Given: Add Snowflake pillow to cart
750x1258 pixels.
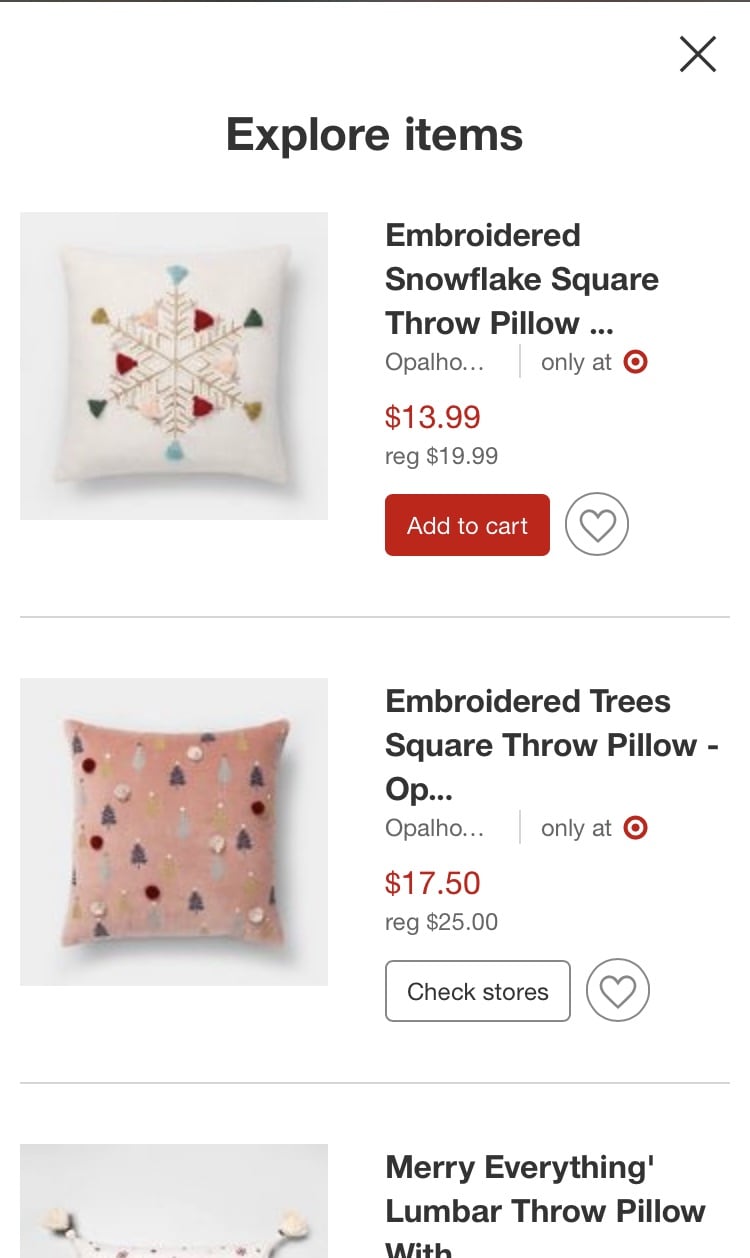Looking at the screenshot, I should 467,525.
